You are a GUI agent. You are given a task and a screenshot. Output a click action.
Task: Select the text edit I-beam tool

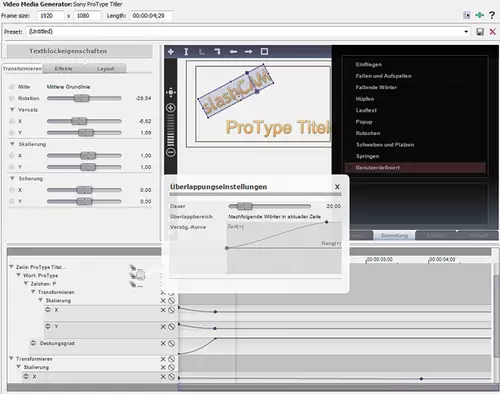[186, 52]
